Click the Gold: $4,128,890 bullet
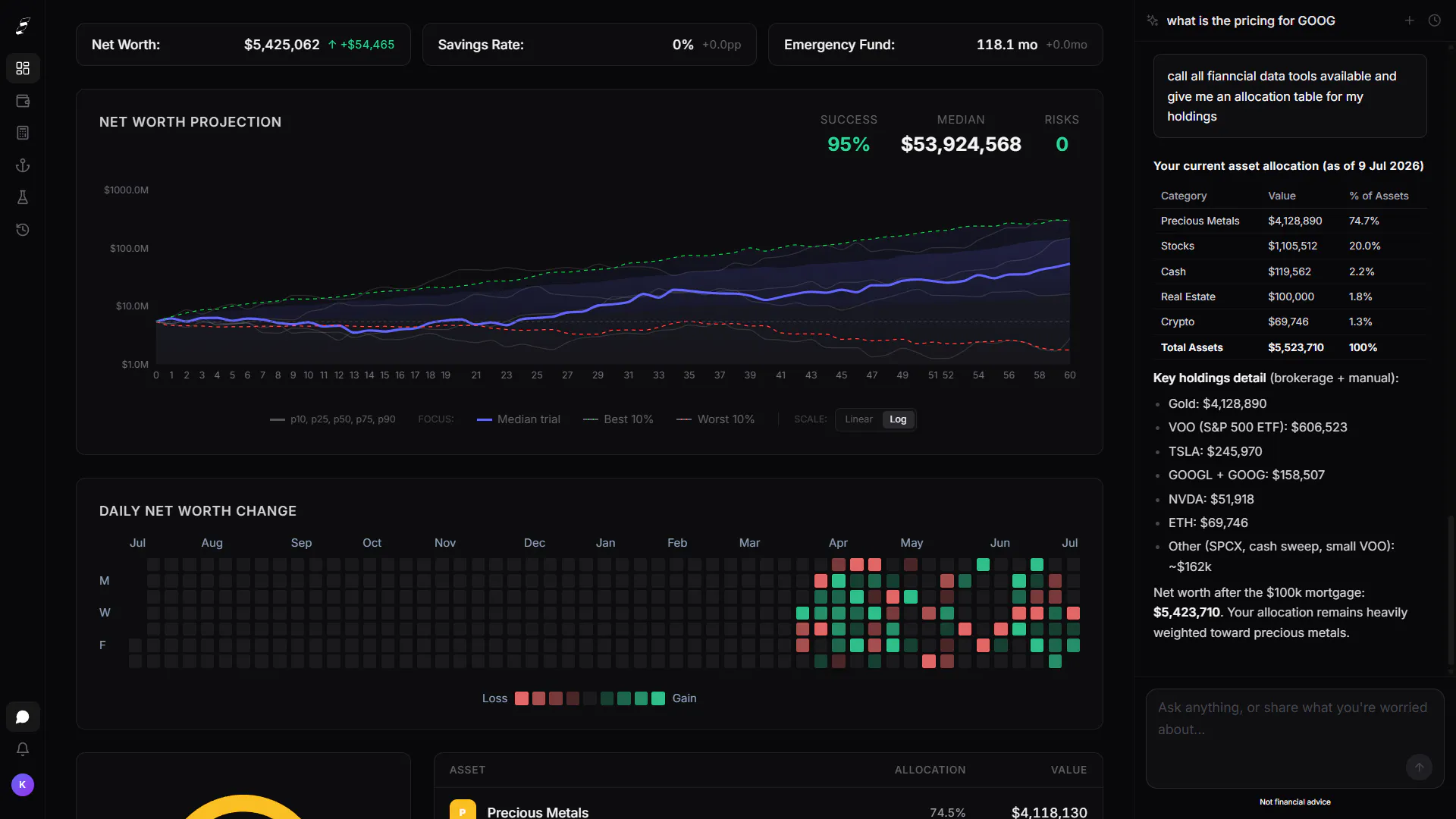This screenshot has height=819, width=1456. coord(1217,403)
